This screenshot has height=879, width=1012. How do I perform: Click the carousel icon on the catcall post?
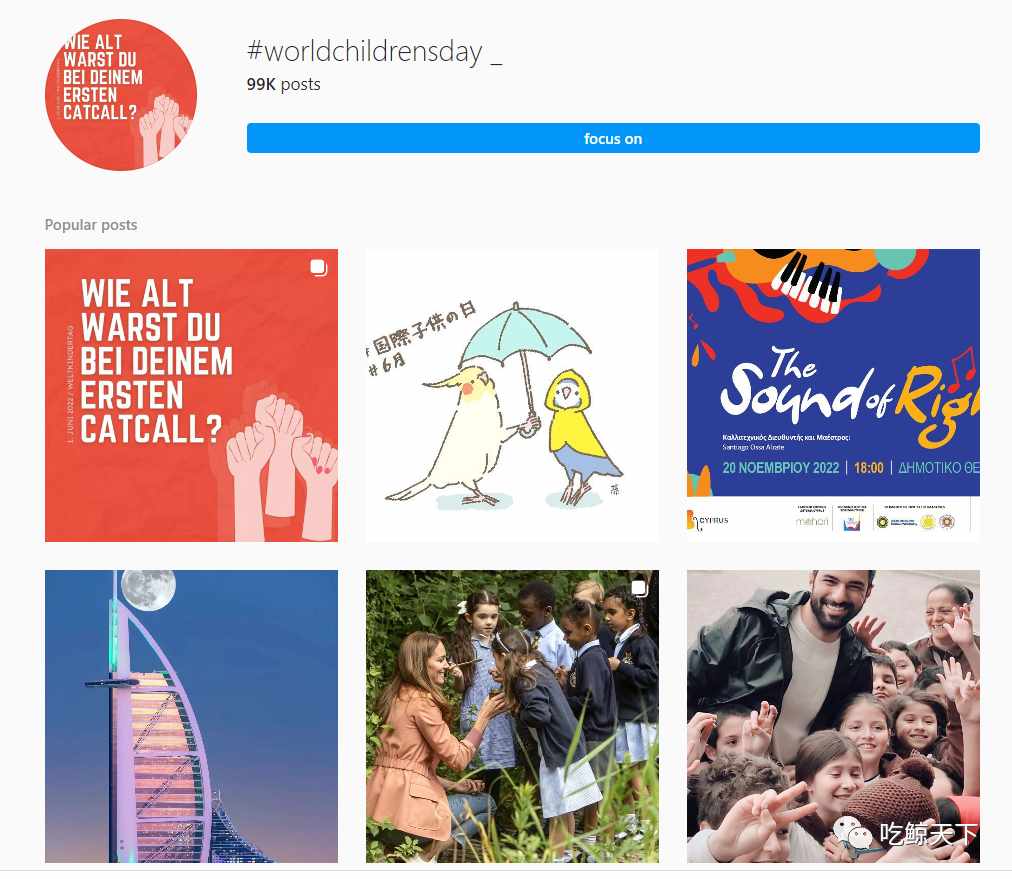tap(318, 267)
